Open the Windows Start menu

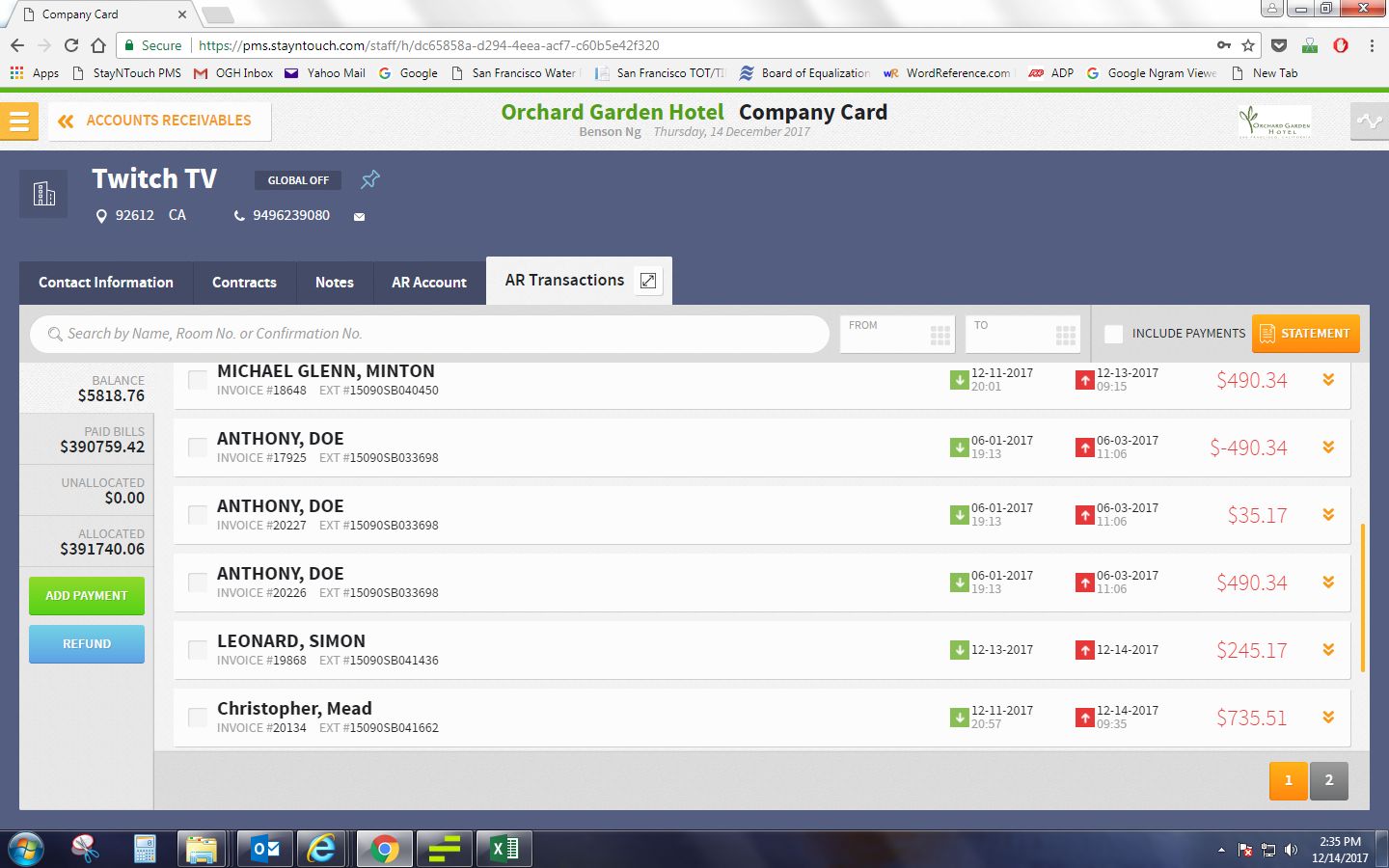[x=26, y=849]
